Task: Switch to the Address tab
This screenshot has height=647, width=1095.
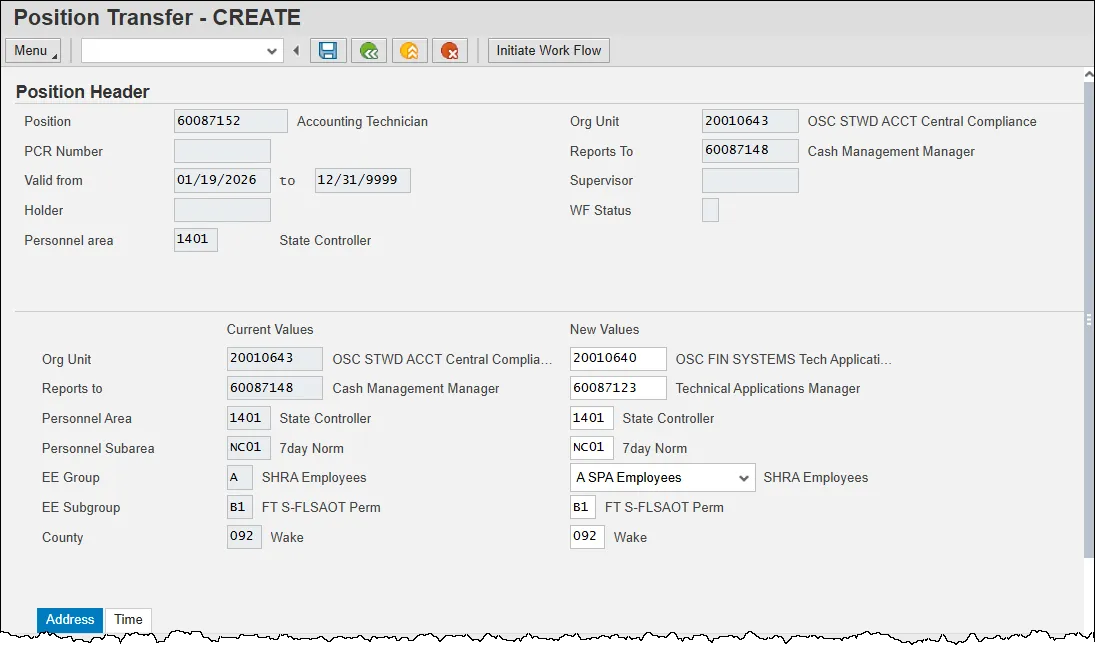Action: [x=70, y=620]
